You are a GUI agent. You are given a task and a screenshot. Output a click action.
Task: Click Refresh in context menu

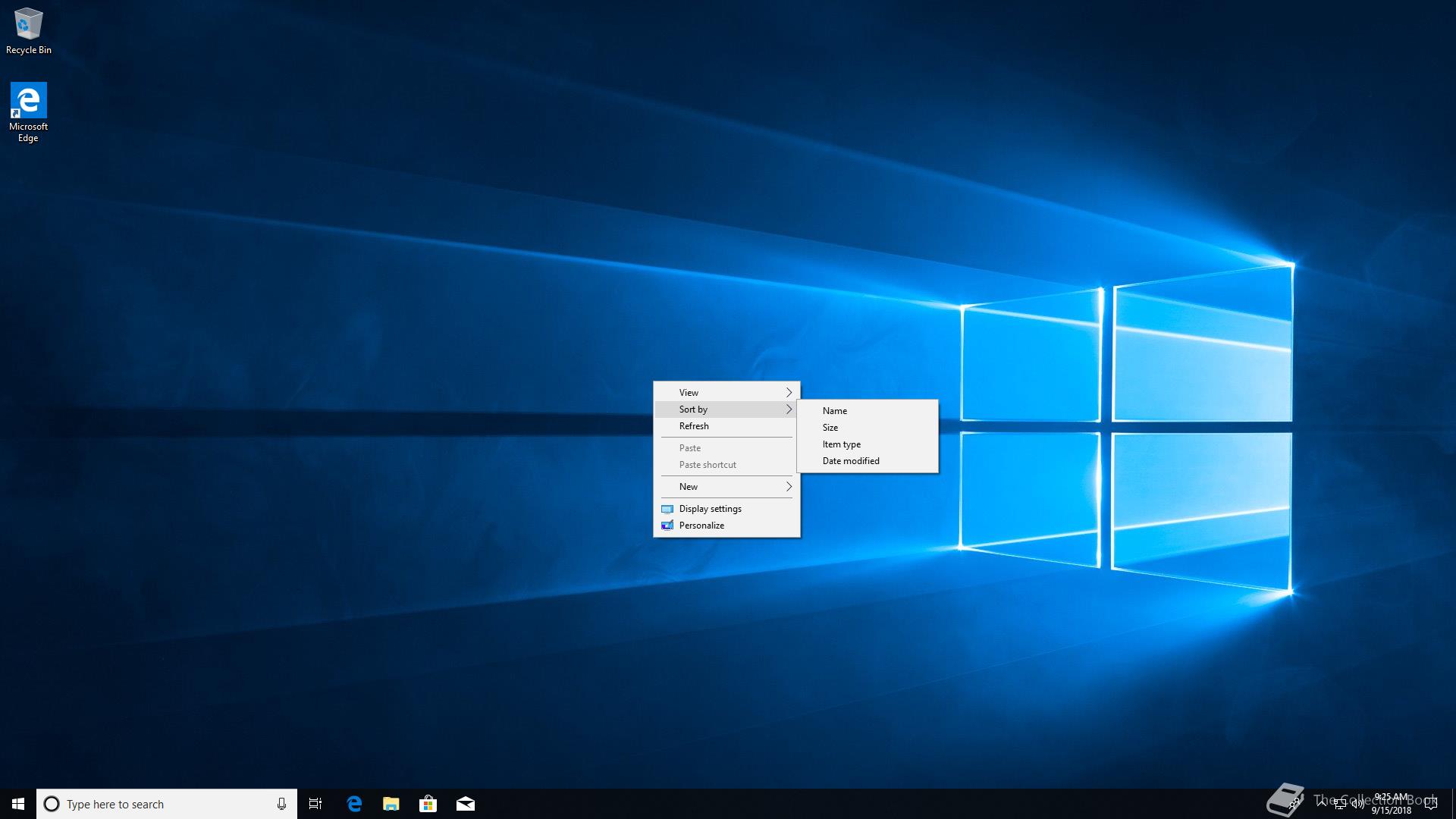[694, 426]
